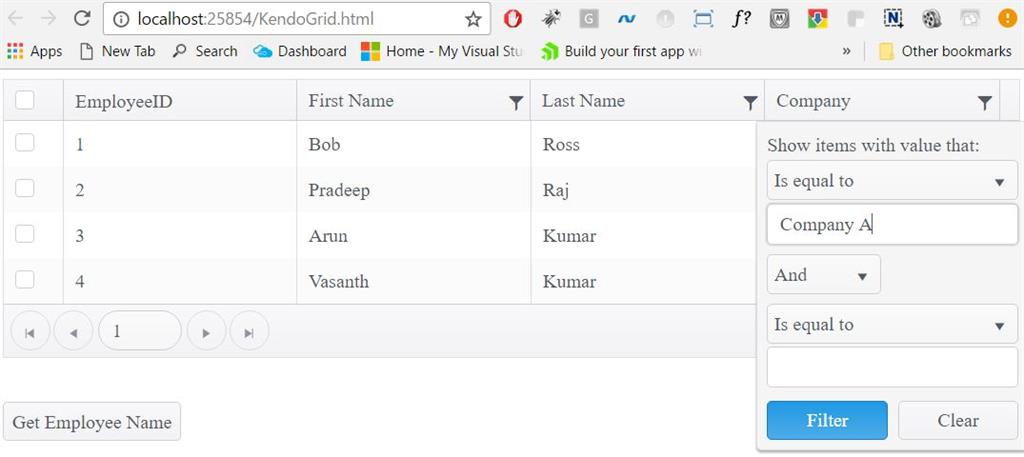The image size is (1024, 457).
Task: Go to the last grid page
Action: click(249, 332)
